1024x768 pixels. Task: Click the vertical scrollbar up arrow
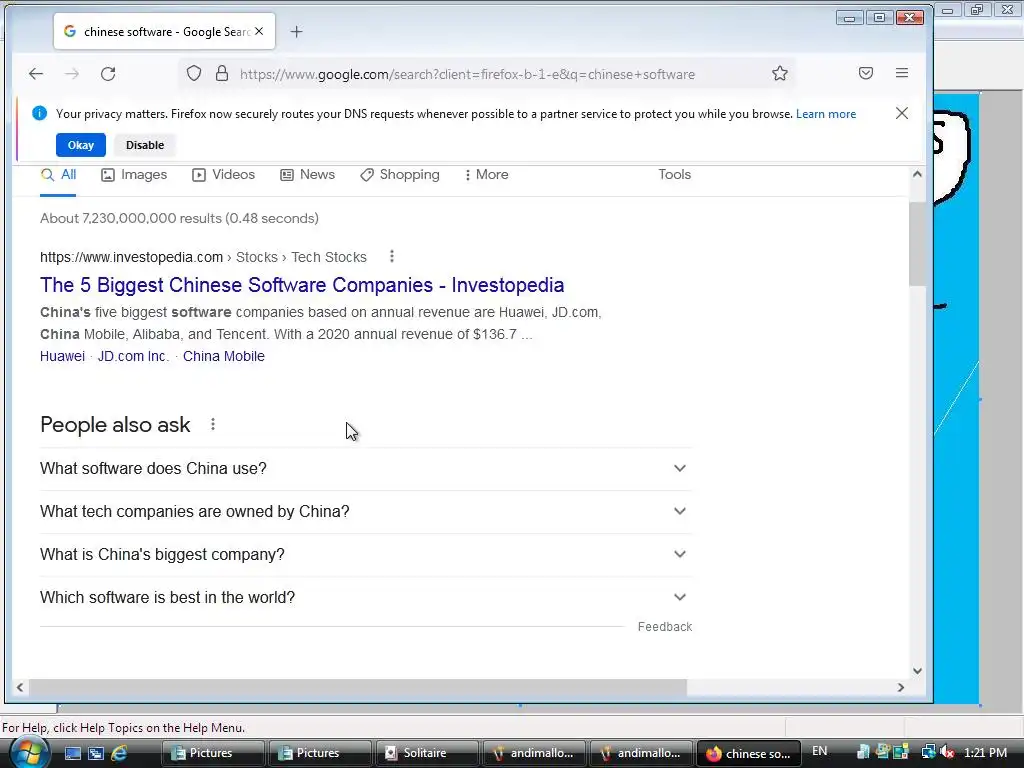click(x=917, y=174)
